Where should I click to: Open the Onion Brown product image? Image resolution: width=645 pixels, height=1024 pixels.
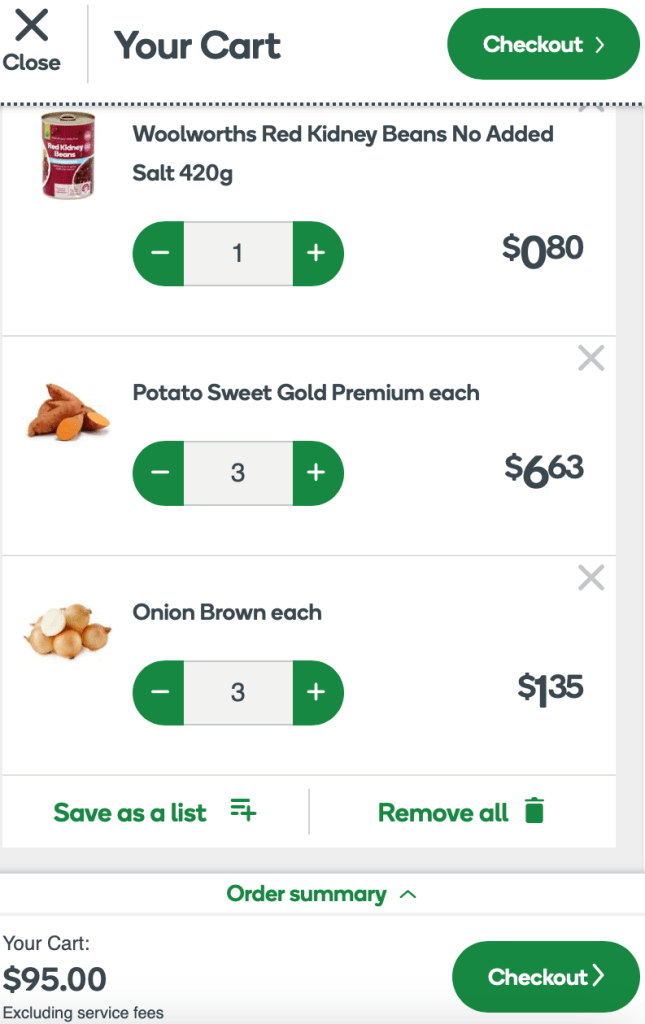pyautogui.click(x=67, y=630)
